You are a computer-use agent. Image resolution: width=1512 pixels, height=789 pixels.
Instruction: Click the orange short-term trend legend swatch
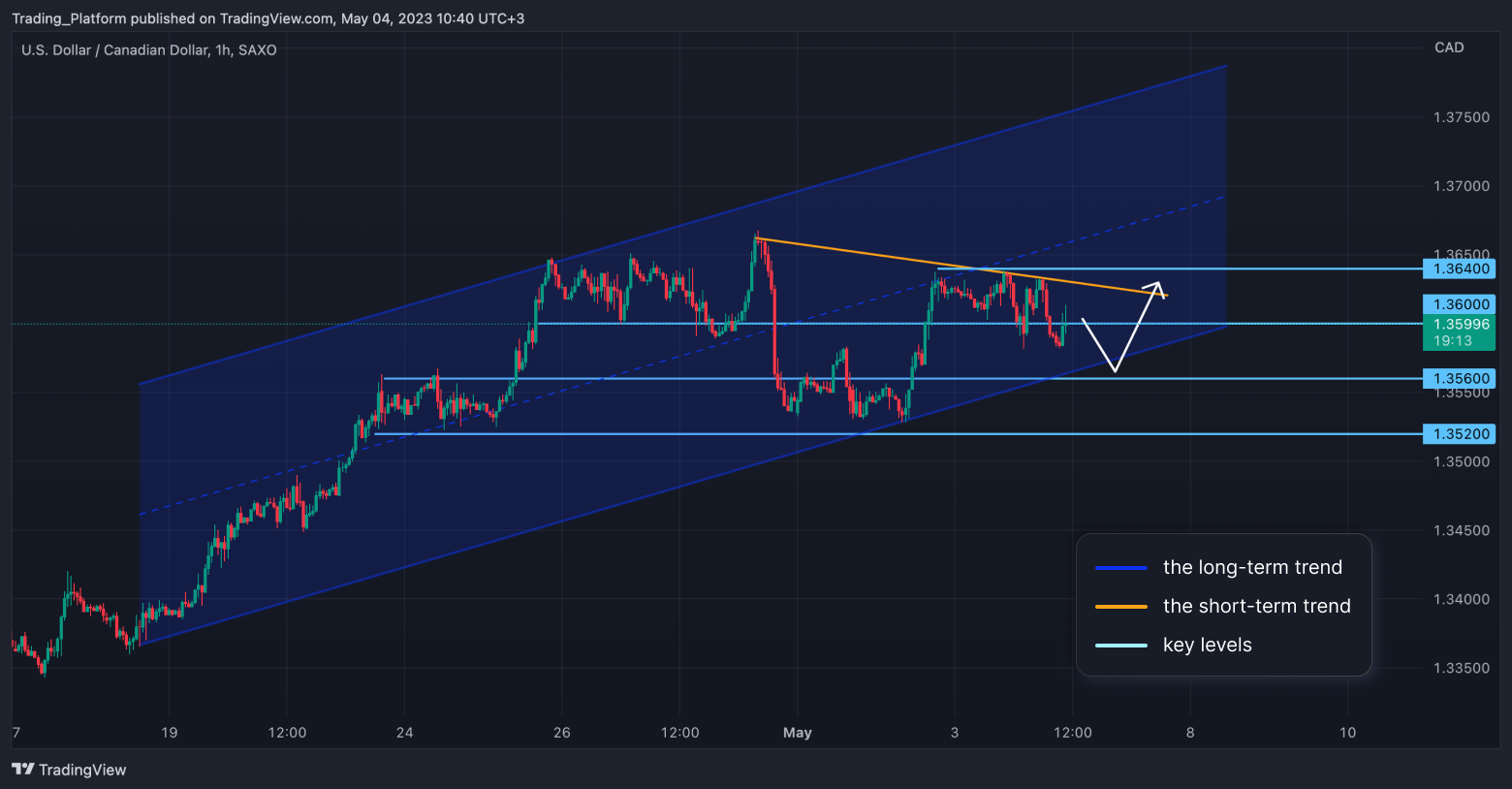click(1121, 607)
